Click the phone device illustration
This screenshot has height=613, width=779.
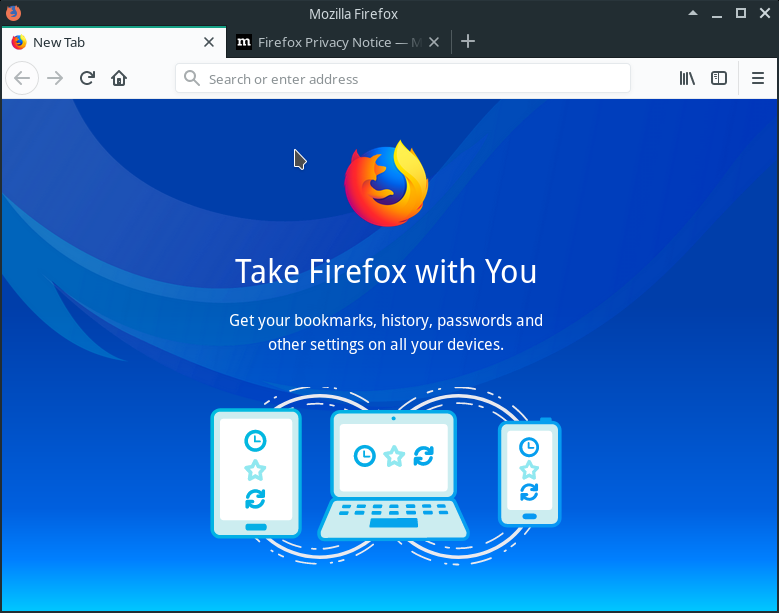coord(530,472)
